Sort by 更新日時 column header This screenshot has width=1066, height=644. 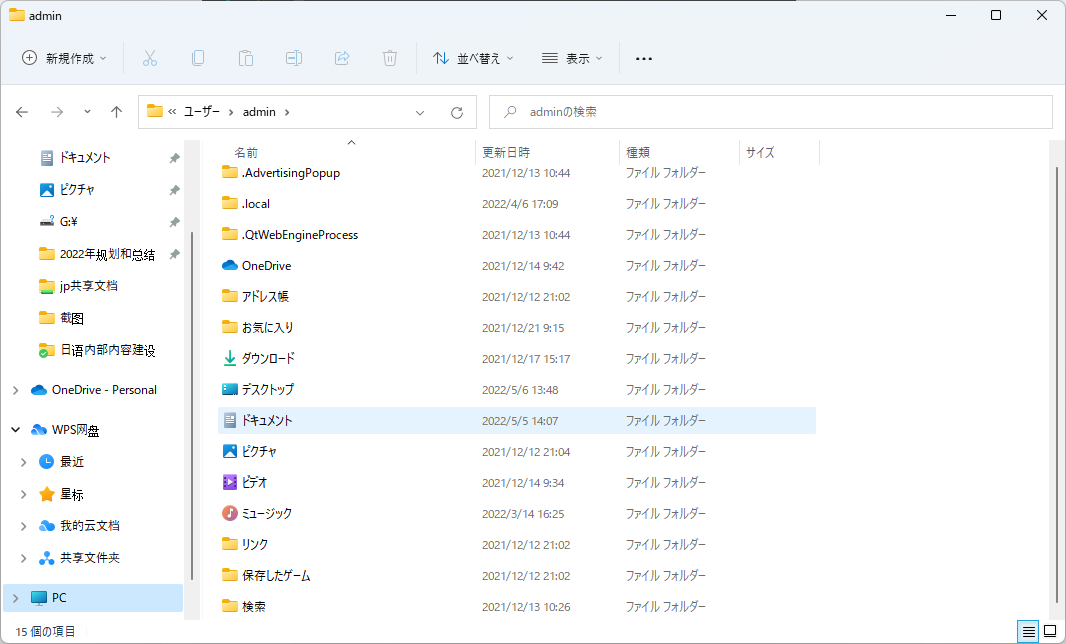point(506,152)
